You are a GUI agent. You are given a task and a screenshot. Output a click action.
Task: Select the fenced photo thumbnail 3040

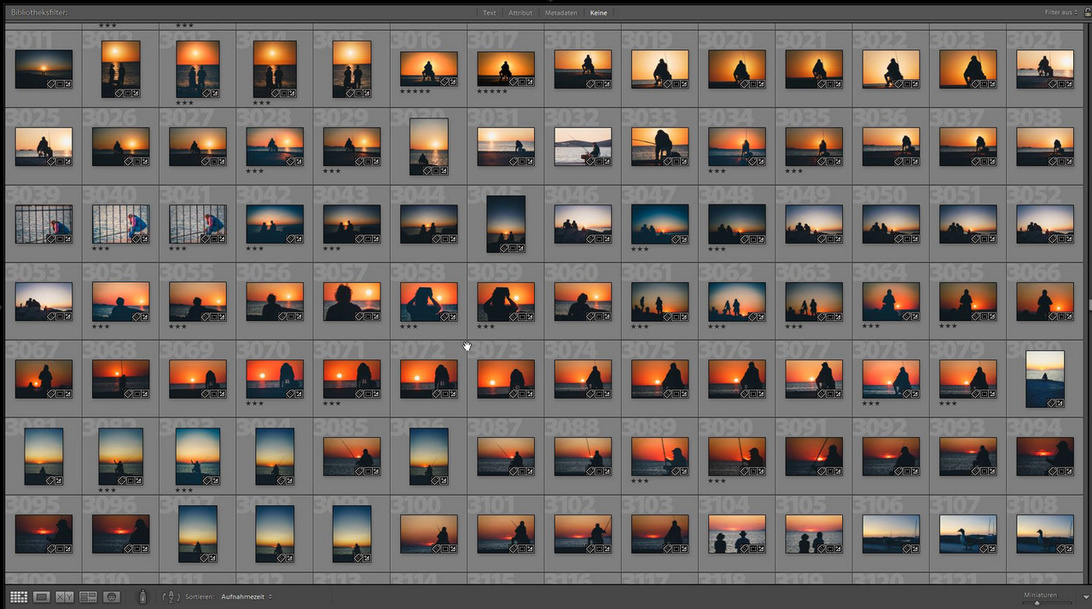click(120, 224)
